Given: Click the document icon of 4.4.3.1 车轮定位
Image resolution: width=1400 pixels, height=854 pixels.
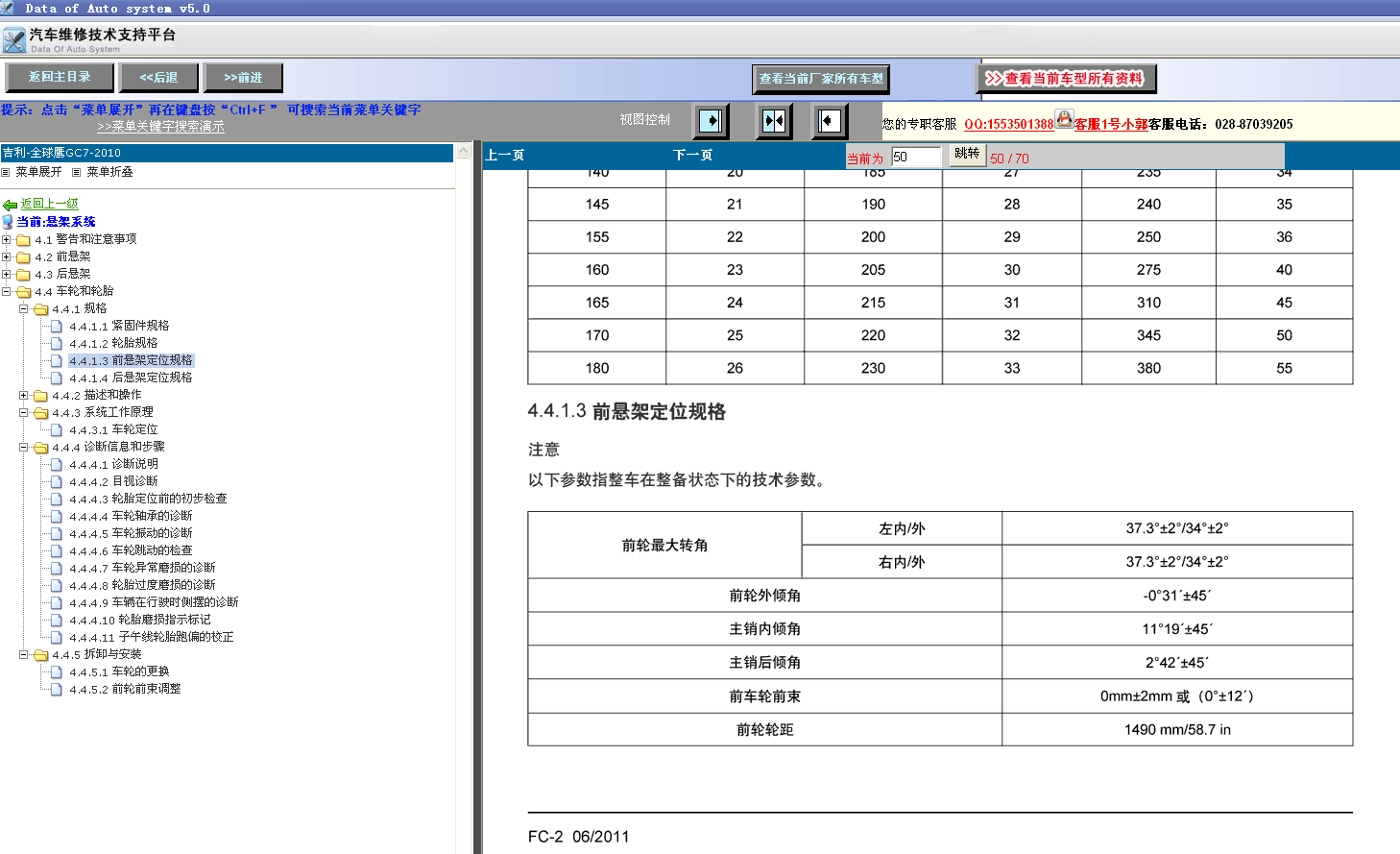Looking at the screenshot, I should point(57,429).
